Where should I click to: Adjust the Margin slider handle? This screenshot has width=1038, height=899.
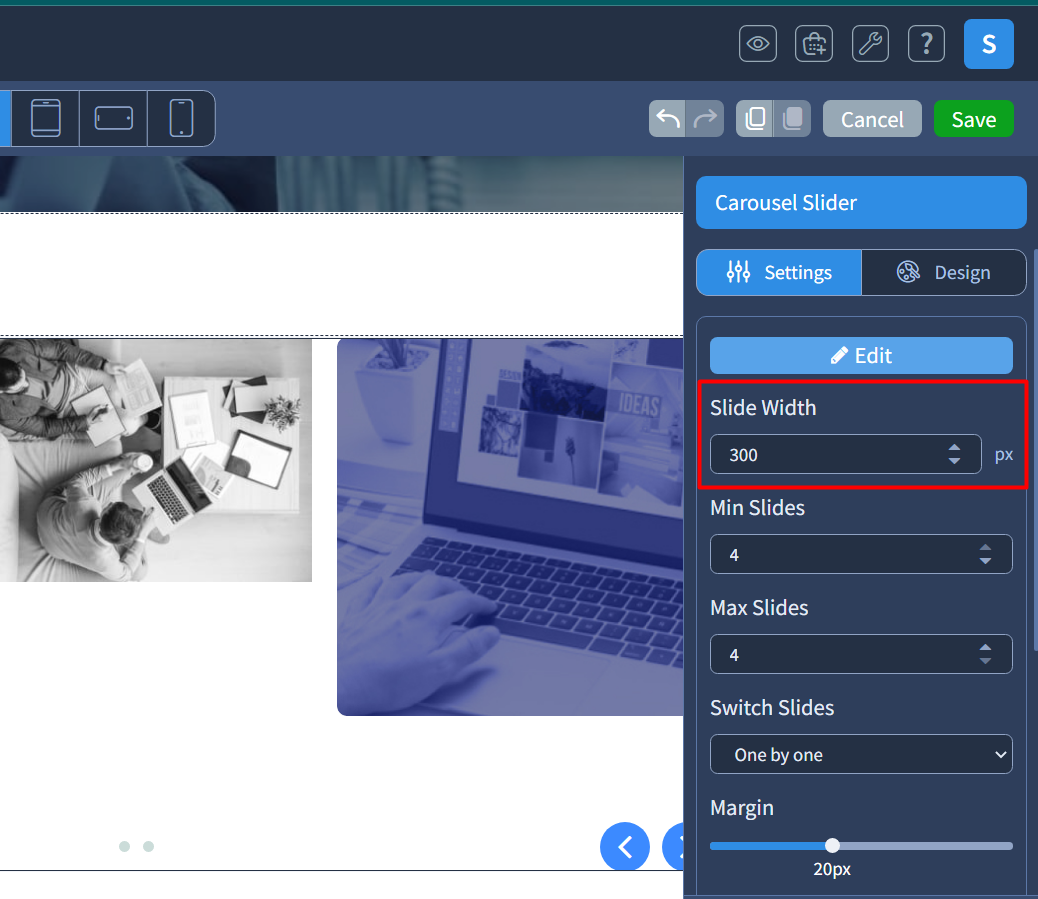pos(832,845)
